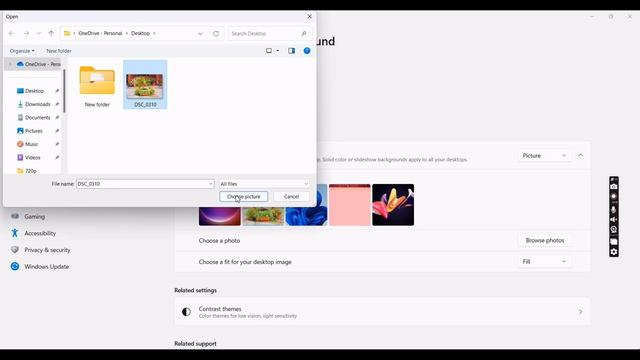Screen dimensions: 640x360
Task: Click the Windows Update arrows icon
Action: click(x=15, y=267)
